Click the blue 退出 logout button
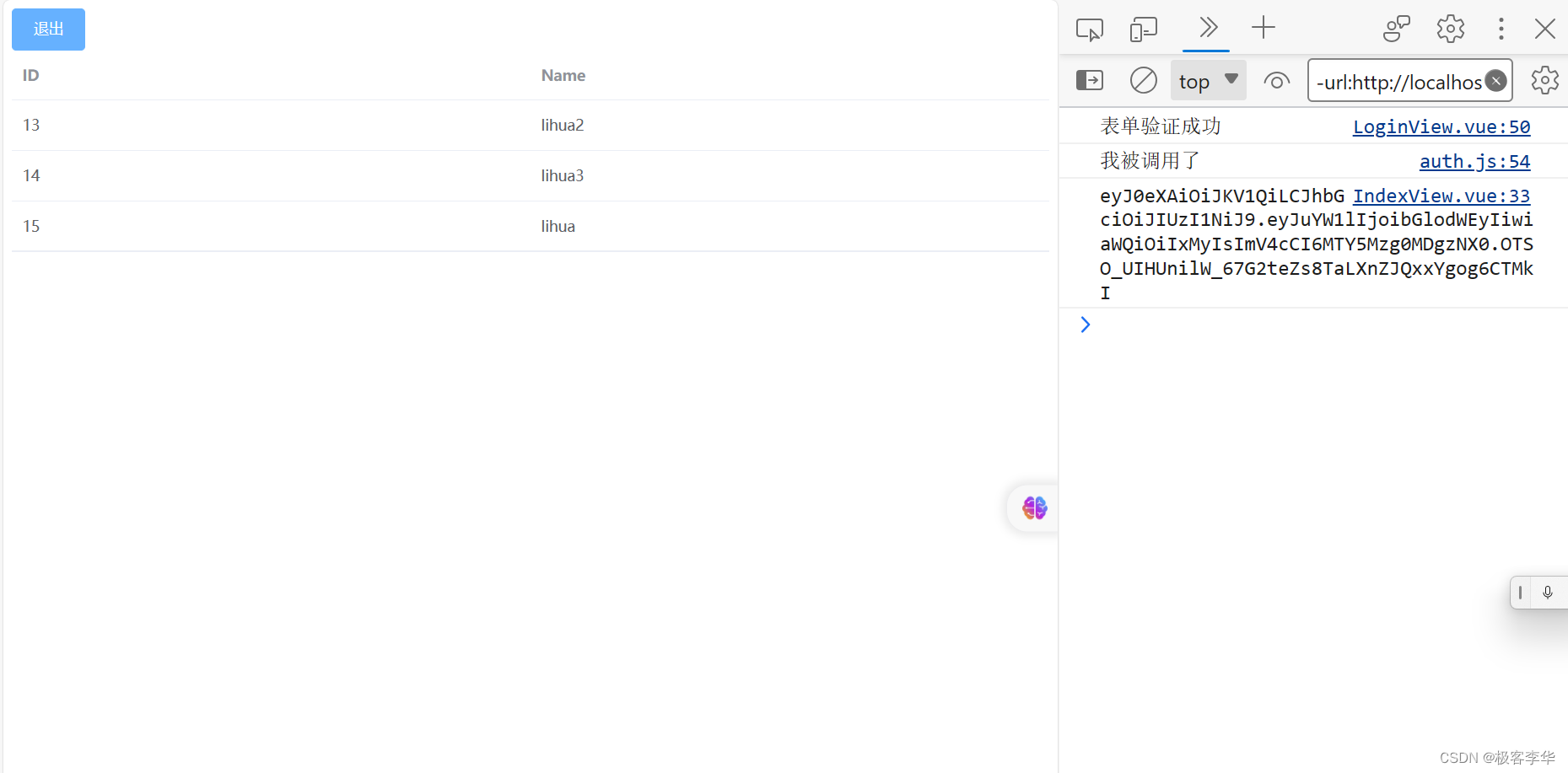This screenshot has width=1568, height=773. (x=48, y=30)
